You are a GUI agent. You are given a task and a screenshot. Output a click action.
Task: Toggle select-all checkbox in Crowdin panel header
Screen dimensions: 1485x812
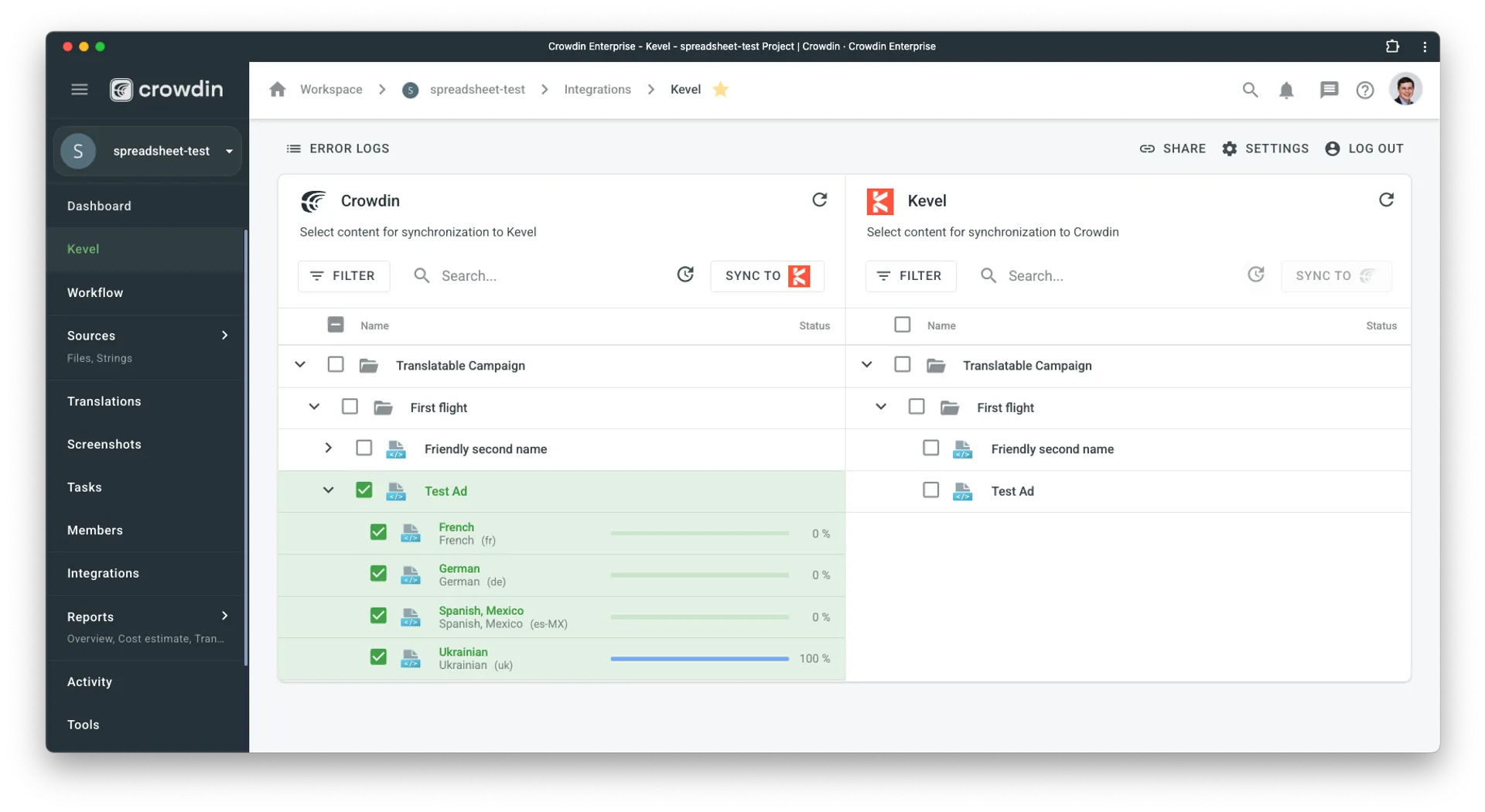(x=335, y=325)
